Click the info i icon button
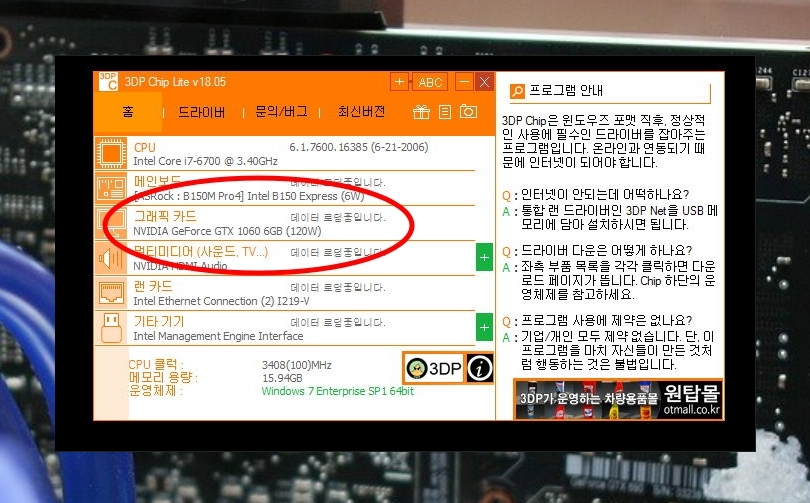 [479, 368]
